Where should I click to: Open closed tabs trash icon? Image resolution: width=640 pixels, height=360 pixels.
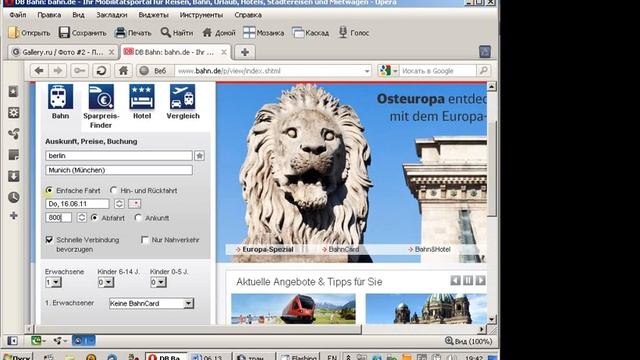485,51
